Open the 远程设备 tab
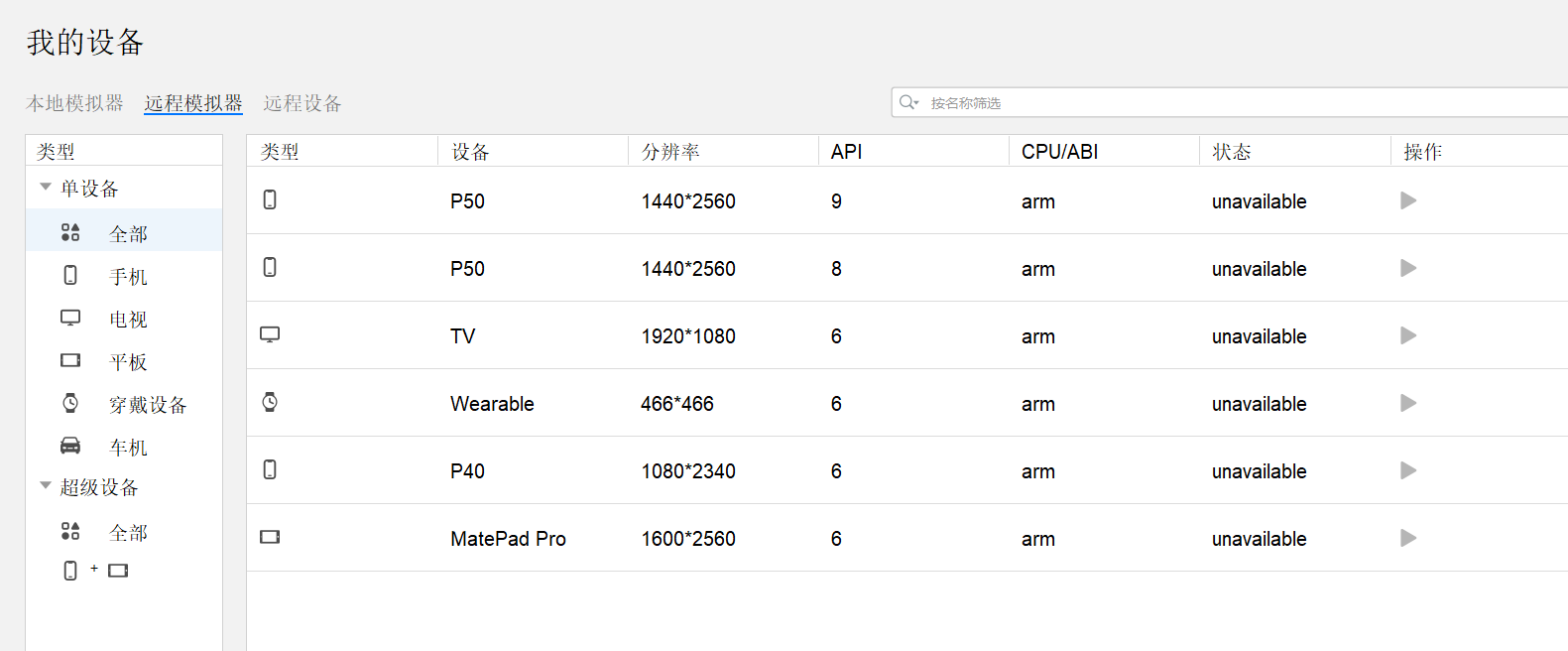 tap(302, 103)
